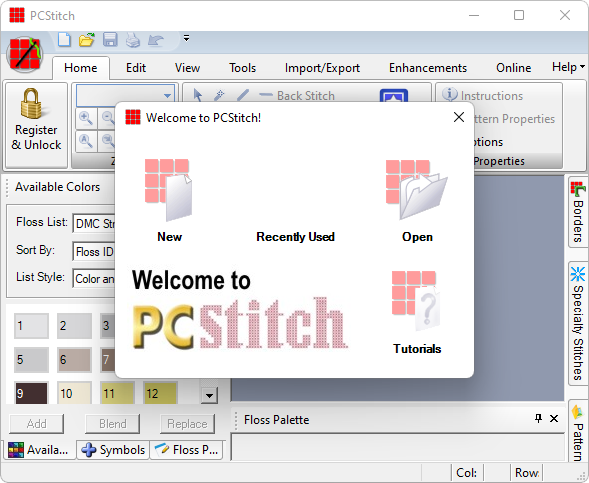Viewport: 589px width, 483px height.
Task: Open the Tutorials icon in the welcome dialog
Action: 416,301
